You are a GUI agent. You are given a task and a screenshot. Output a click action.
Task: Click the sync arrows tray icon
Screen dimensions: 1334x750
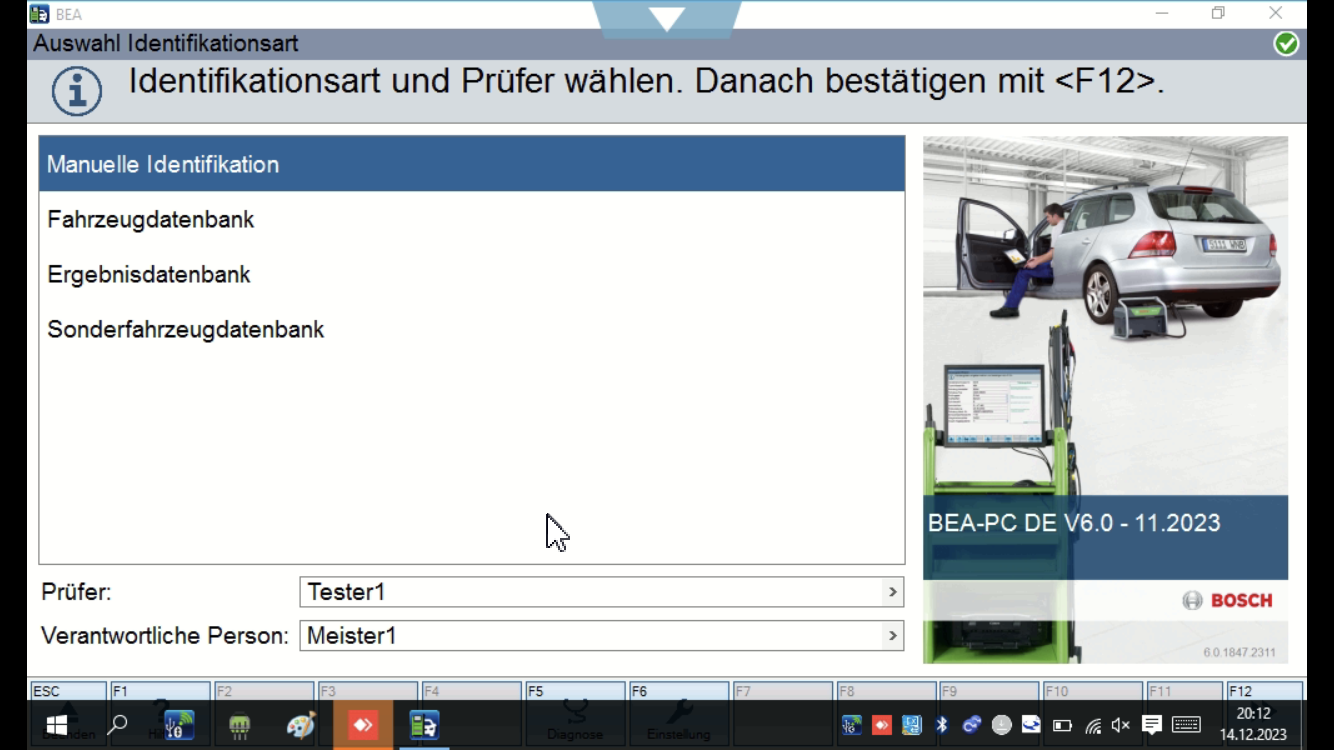pyautogui.click(x=1031, y=725)
